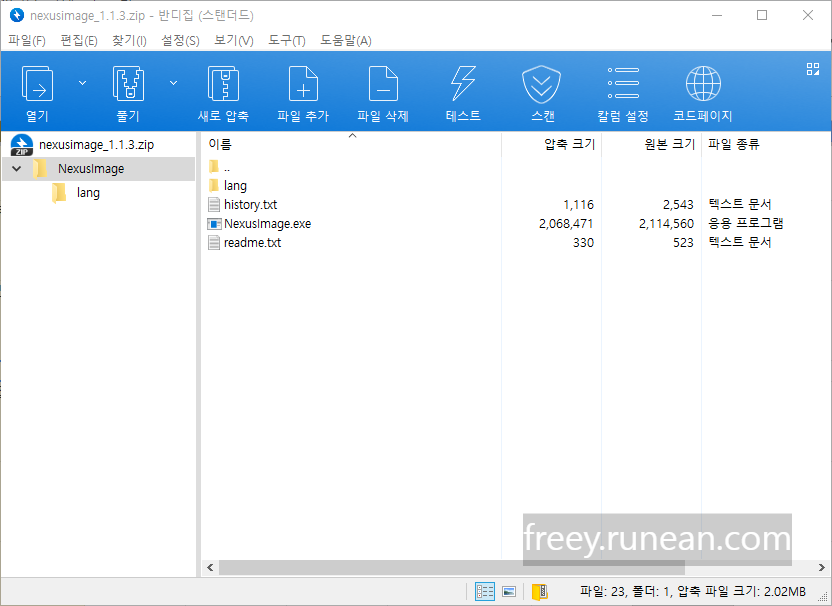This screenshot has width=832, height=606.
Task: Select the NexusImage folder in tree
Action: pyautogui.click(x=91, y=169)
